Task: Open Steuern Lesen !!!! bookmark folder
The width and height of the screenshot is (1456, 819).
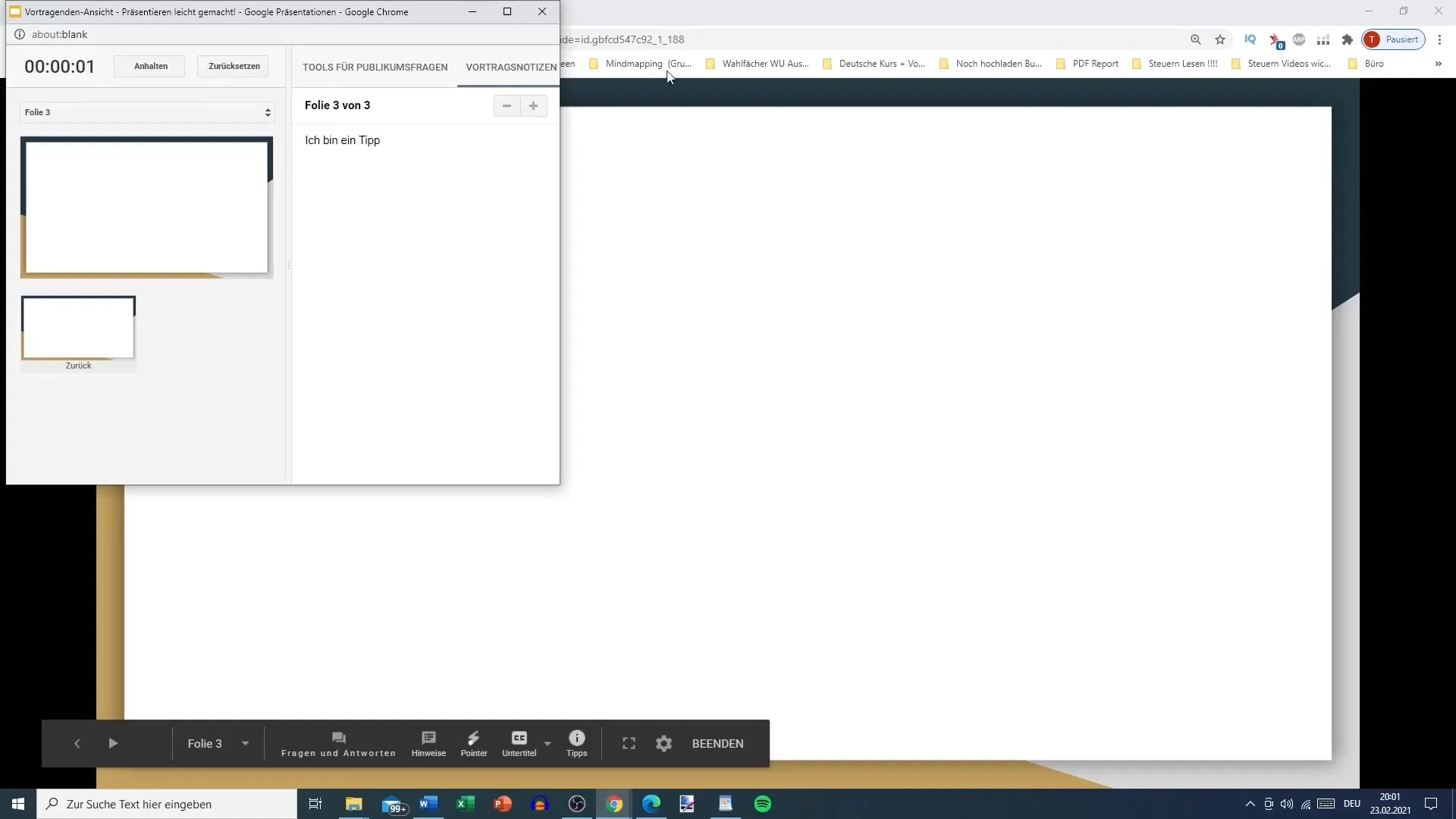Action: 1175,64
